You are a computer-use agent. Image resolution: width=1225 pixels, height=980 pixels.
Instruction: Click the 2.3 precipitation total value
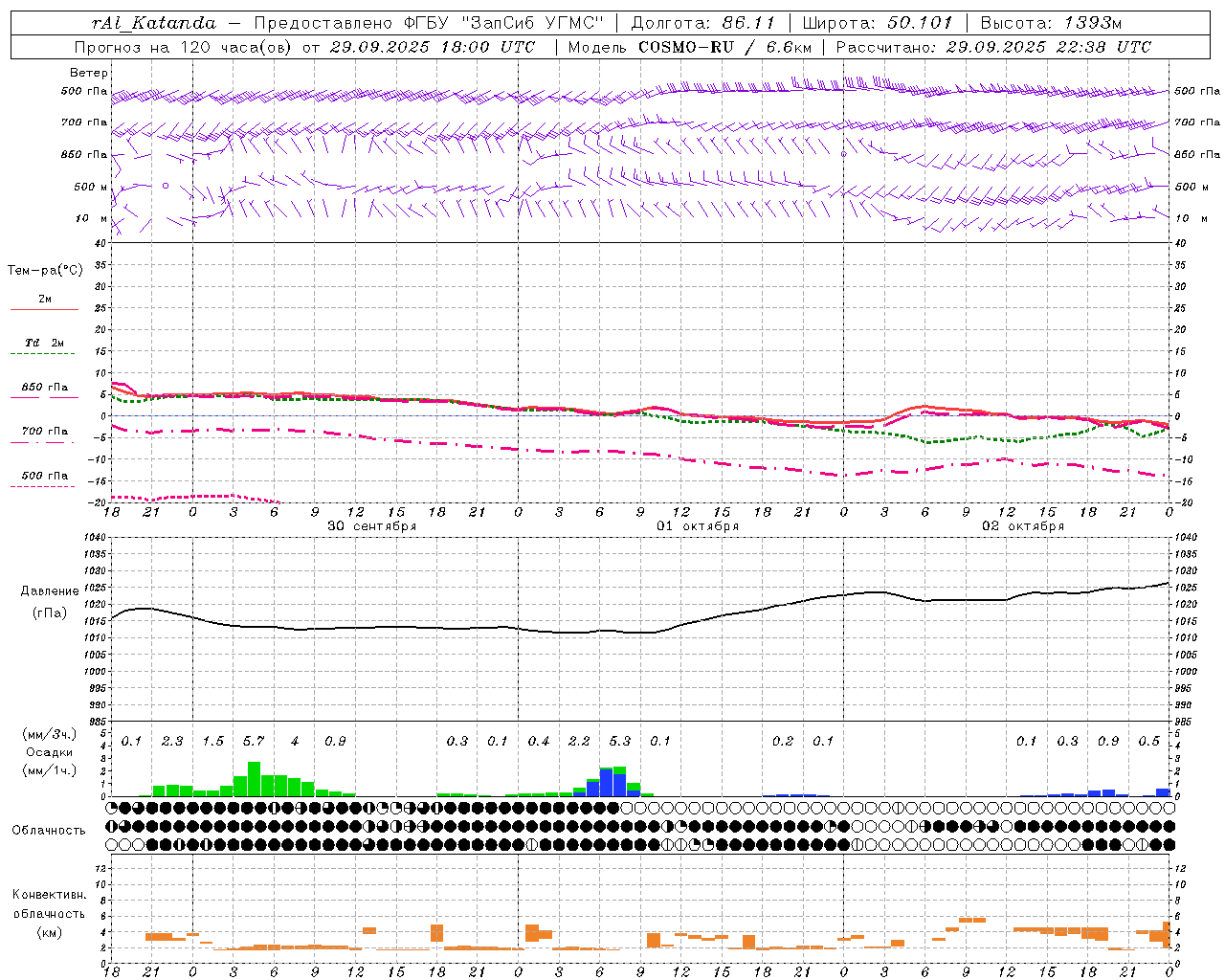(x=172, y=741)
